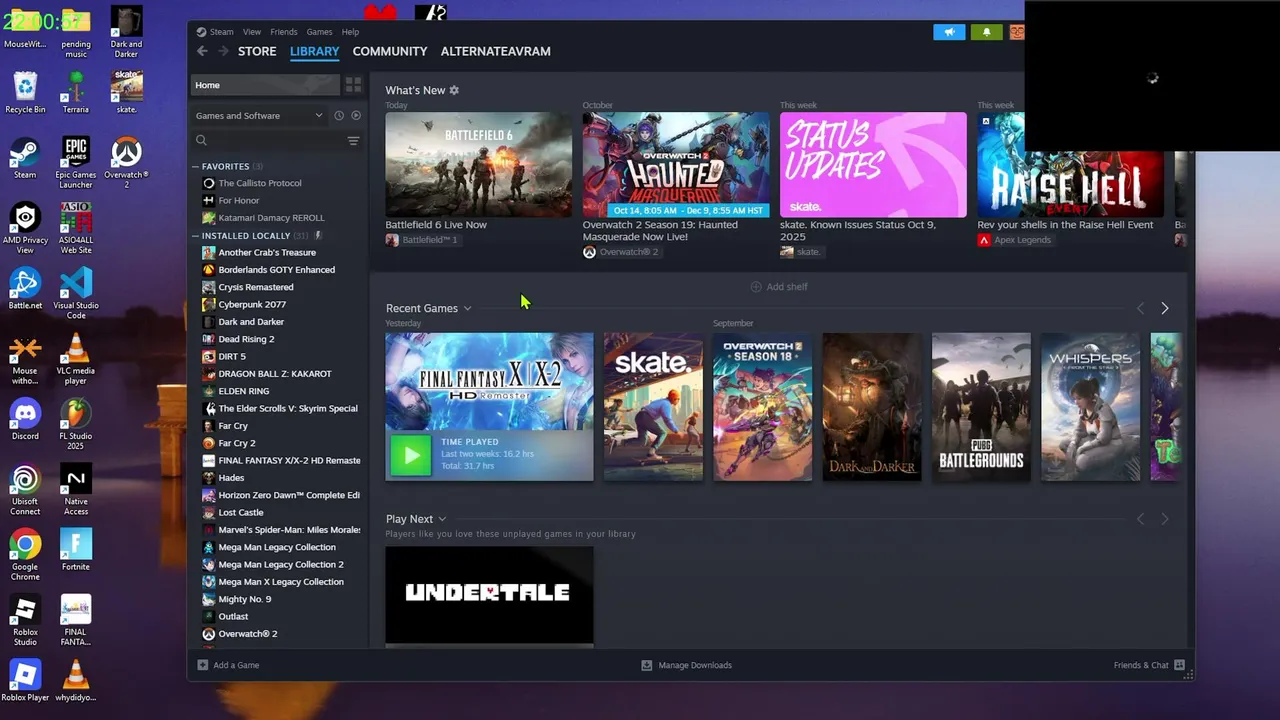Open the View menu
Image resolution: width=1280 pixels, height=720 pixels.
coord(252,32)
